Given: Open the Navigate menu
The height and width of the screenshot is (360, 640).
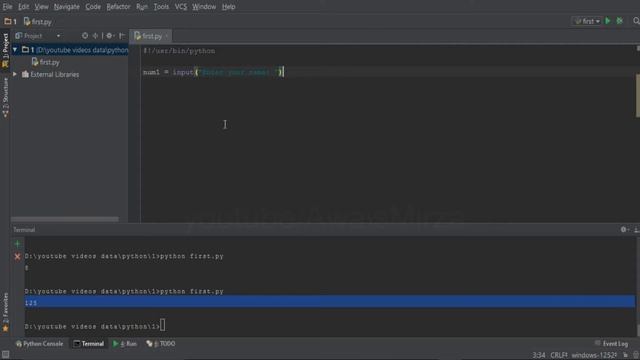Looking at the screenshot, I should tap(67, 7).
